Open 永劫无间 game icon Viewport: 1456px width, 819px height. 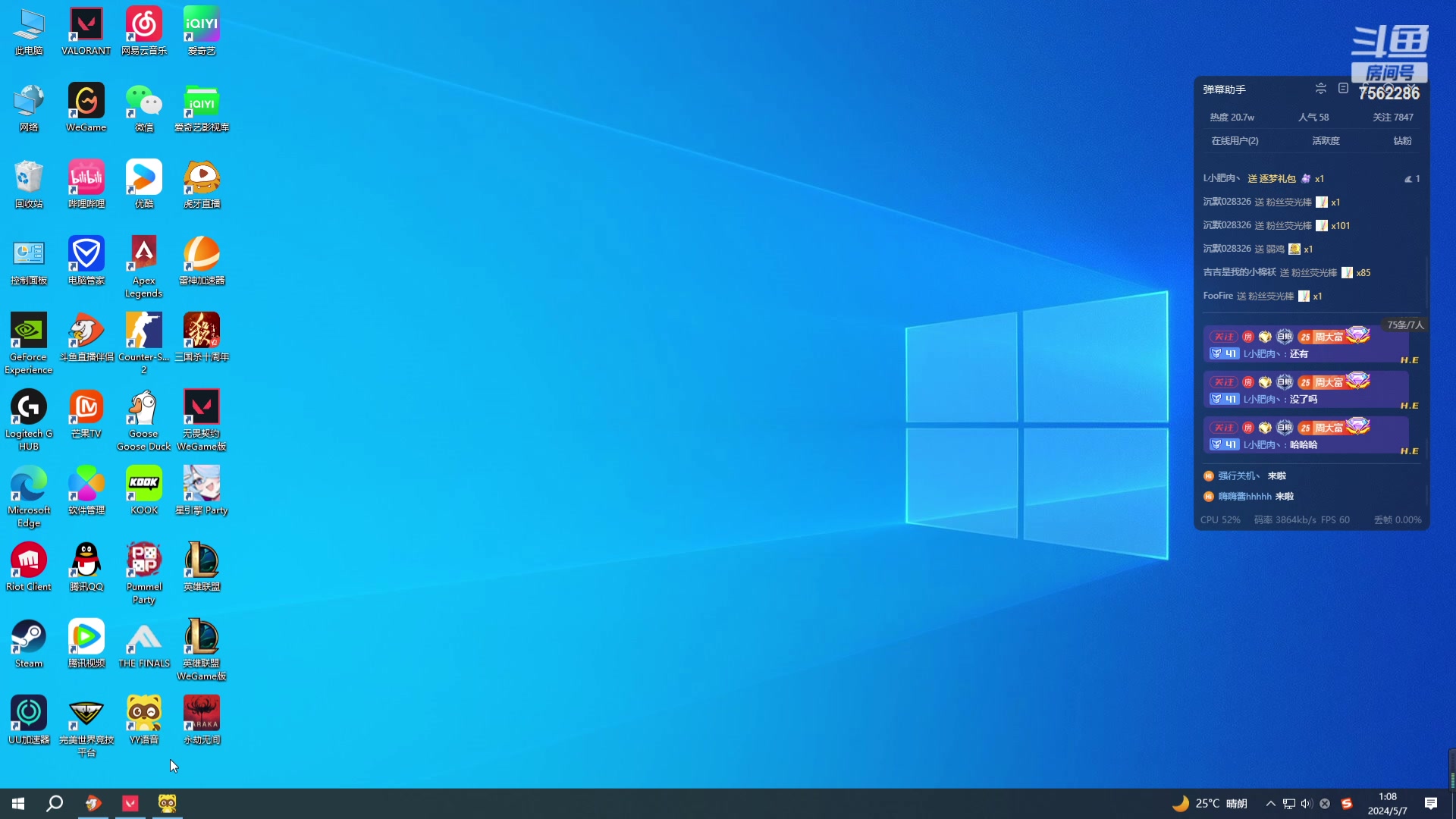pyautogui.click(x=202, y=720)
